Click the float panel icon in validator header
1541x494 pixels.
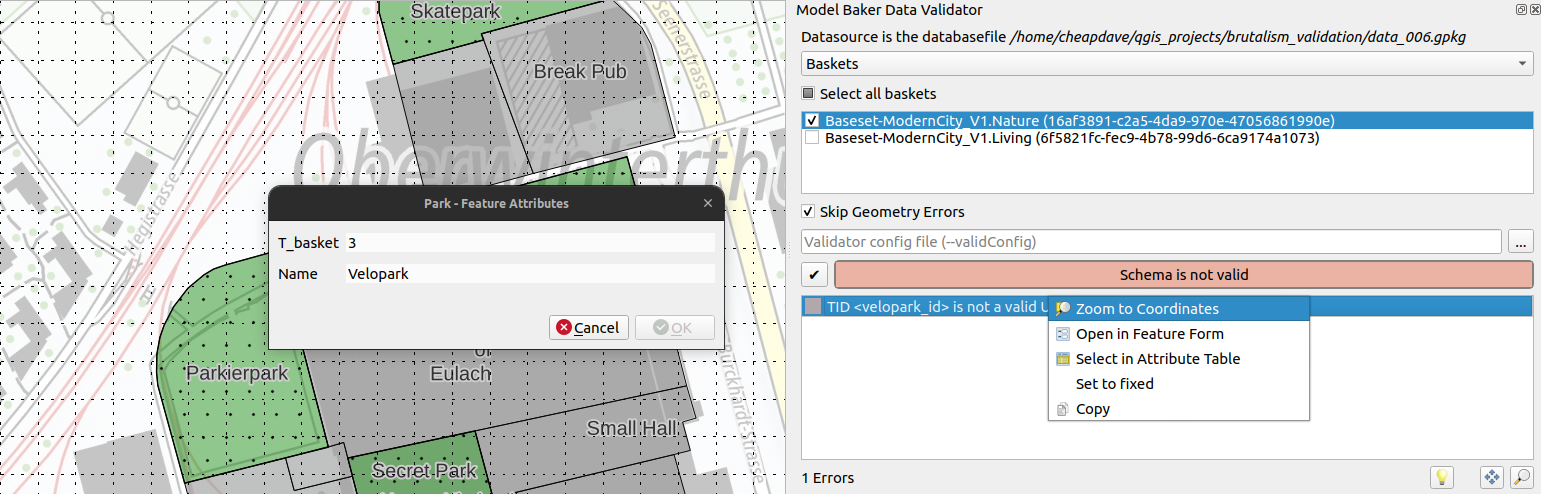click(1520, 10)
